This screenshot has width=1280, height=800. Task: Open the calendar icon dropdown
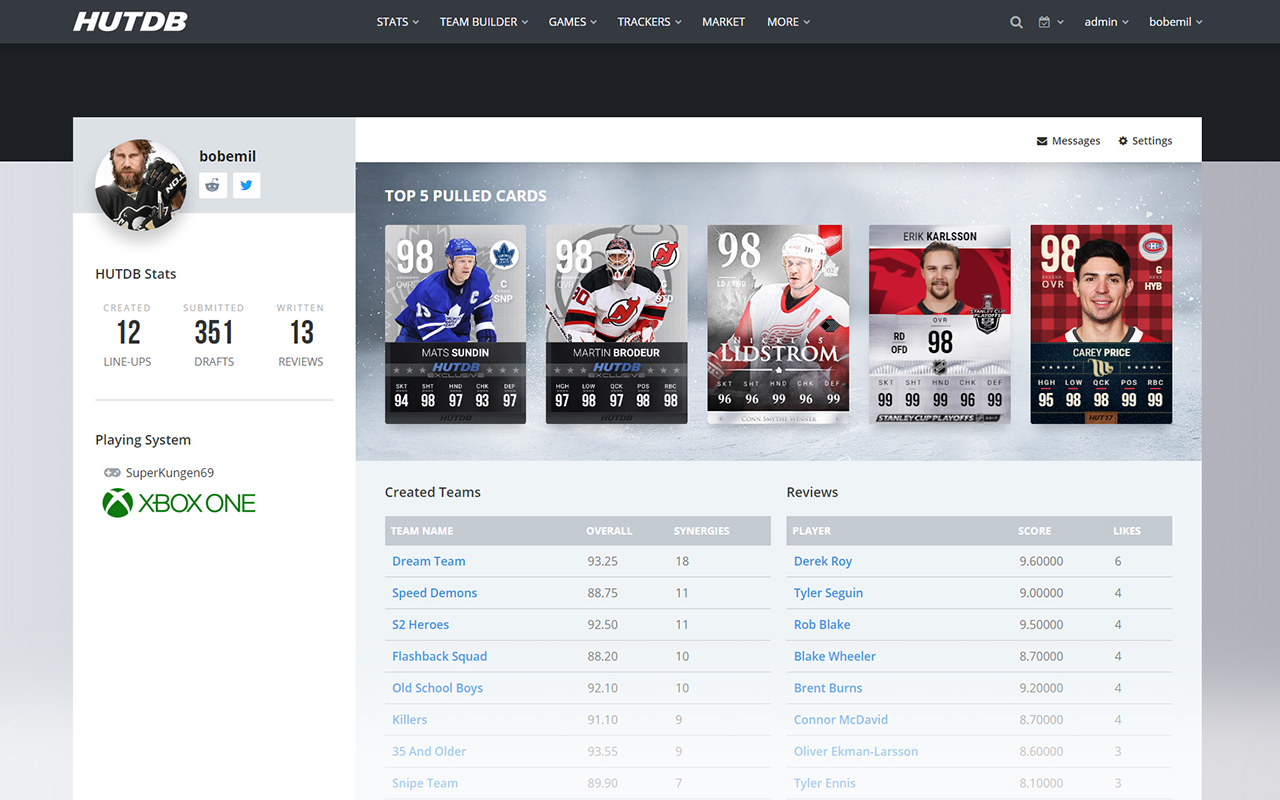click(x=1049, y=22)
